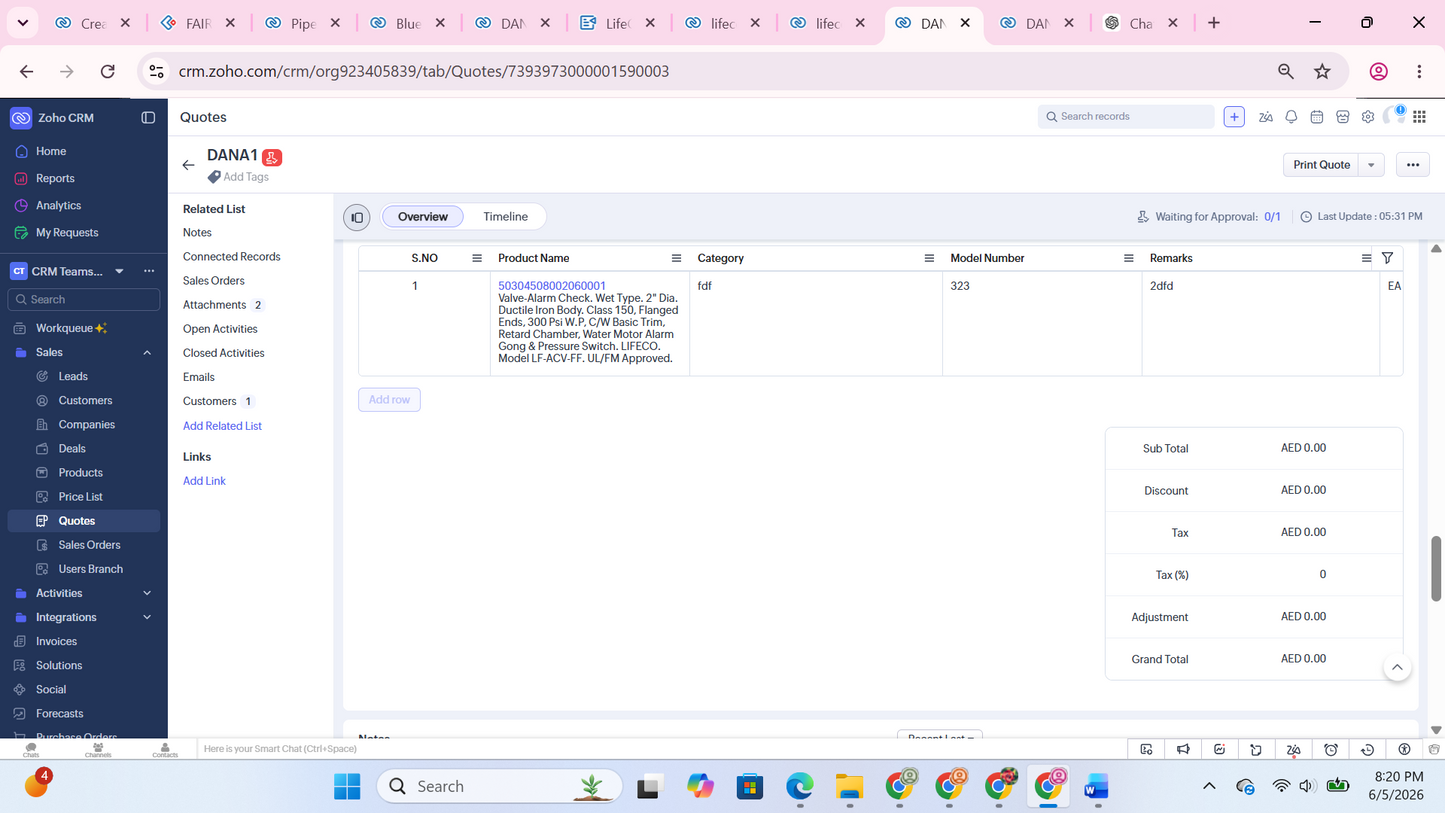Viewport: 1445px width, 813px height.
Task: Expand the Activities folder
Action: click(x=147, y=593)
